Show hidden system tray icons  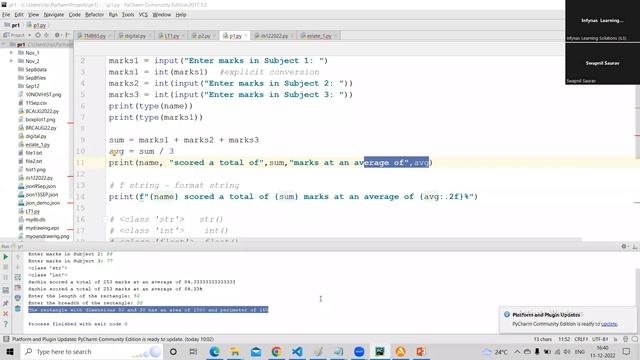point(517,351)
